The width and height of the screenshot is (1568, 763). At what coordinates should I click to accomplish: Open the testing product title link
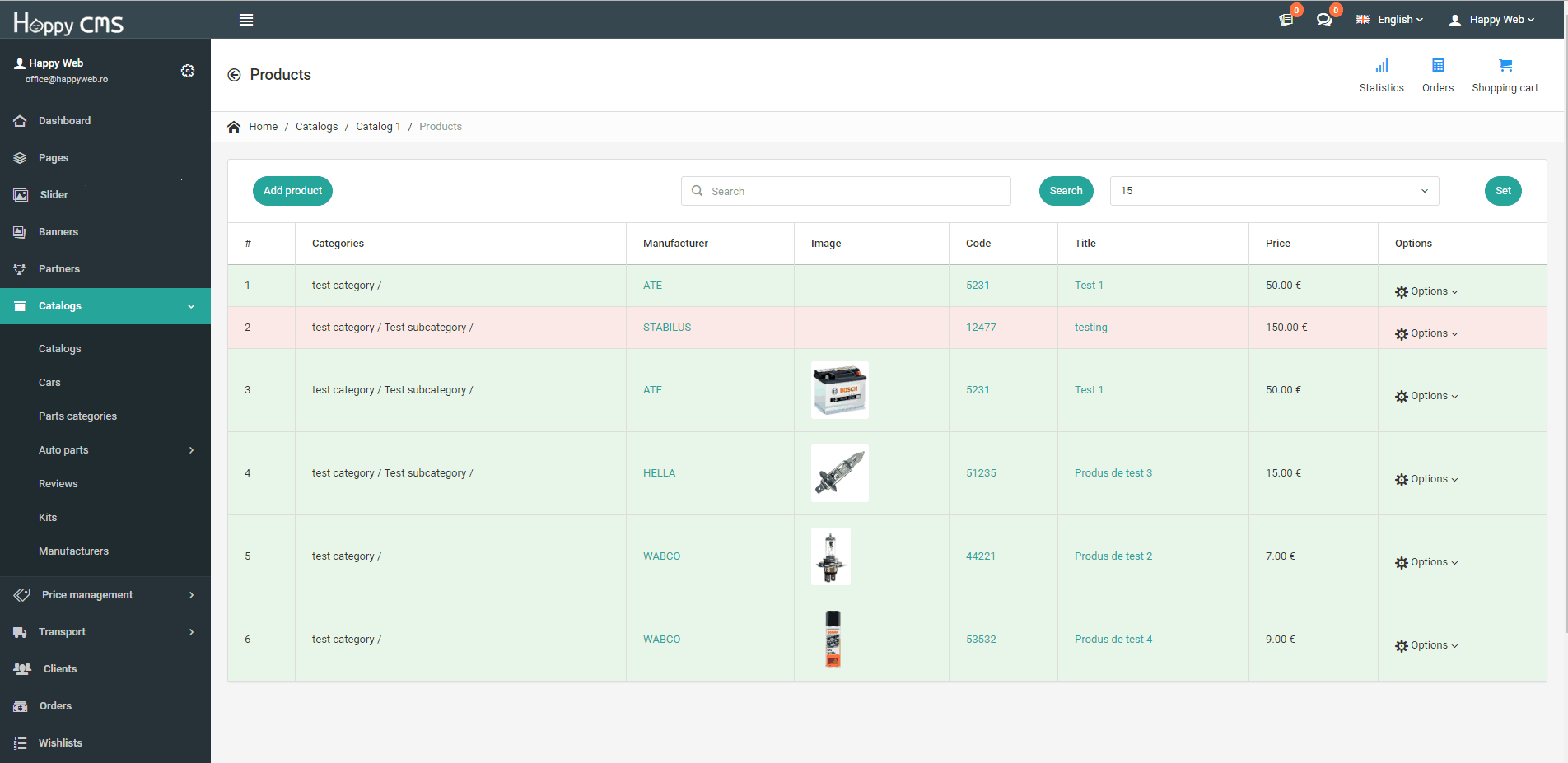(x=1090, y=328)
